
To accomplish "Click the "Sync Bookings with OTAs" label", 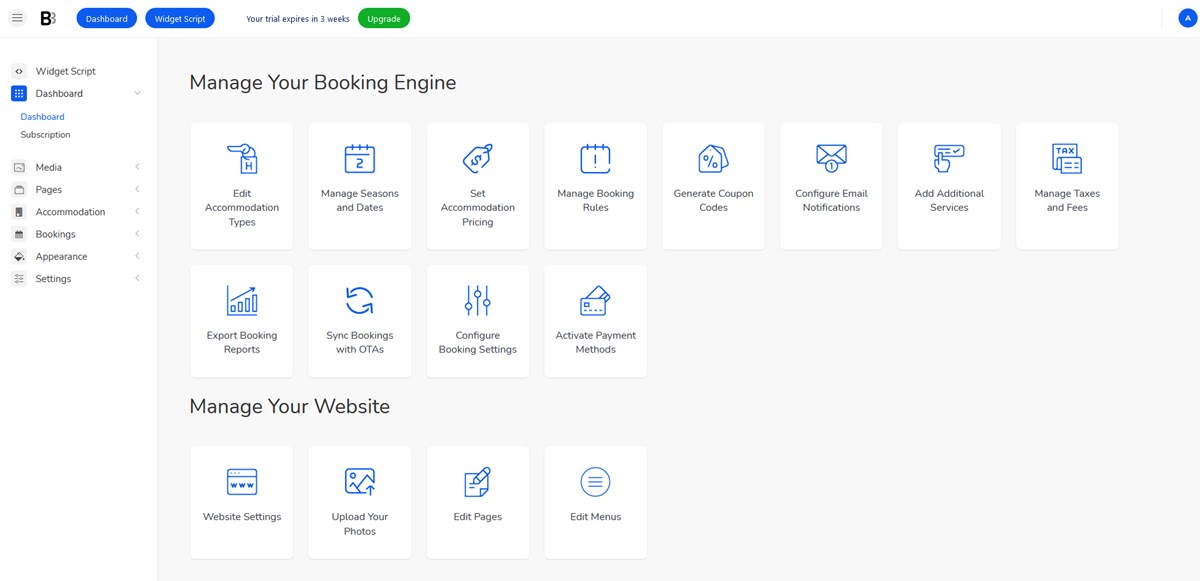I will (360, 342).
